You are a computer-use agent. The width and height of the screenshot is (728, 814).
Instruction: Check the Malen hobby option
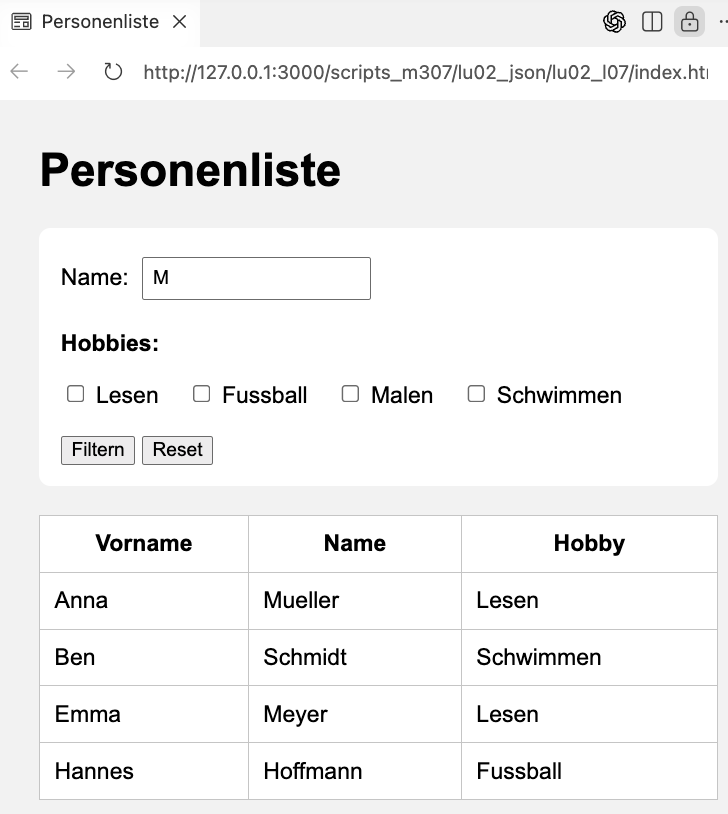[x=350, y=394]
